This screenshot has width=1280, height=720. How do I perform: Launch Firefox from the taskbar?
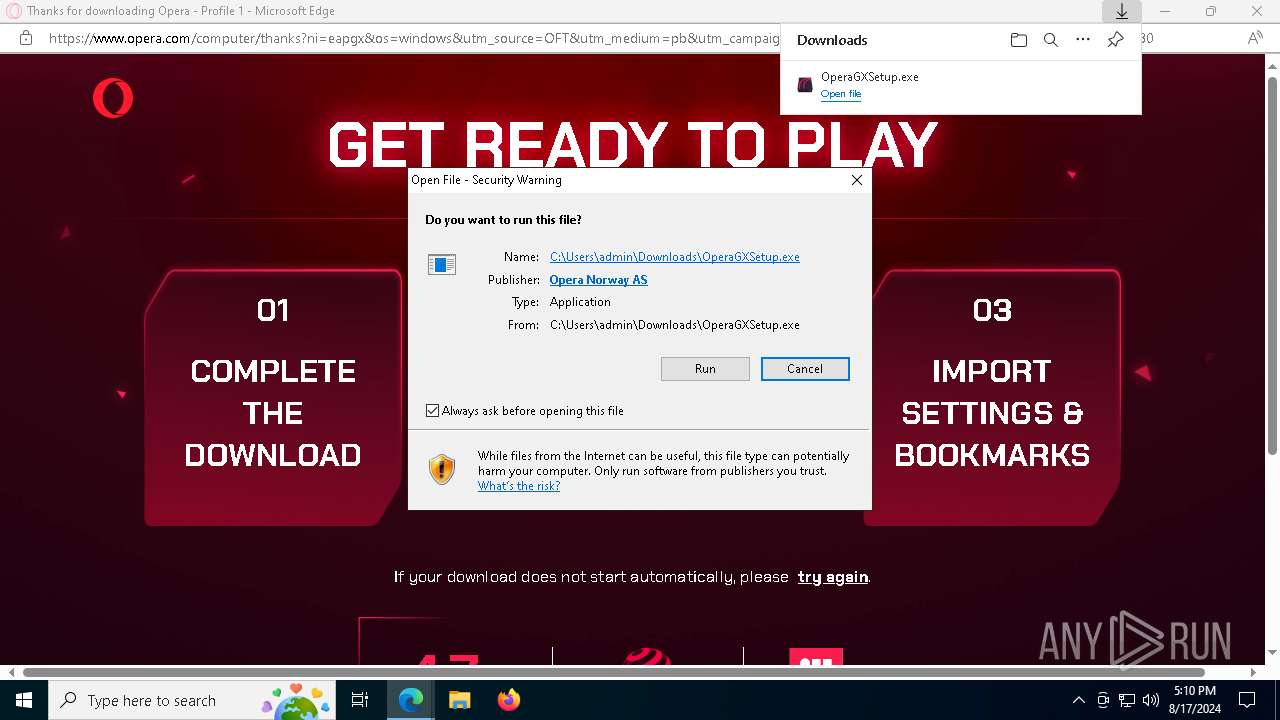tap(508, 700)
